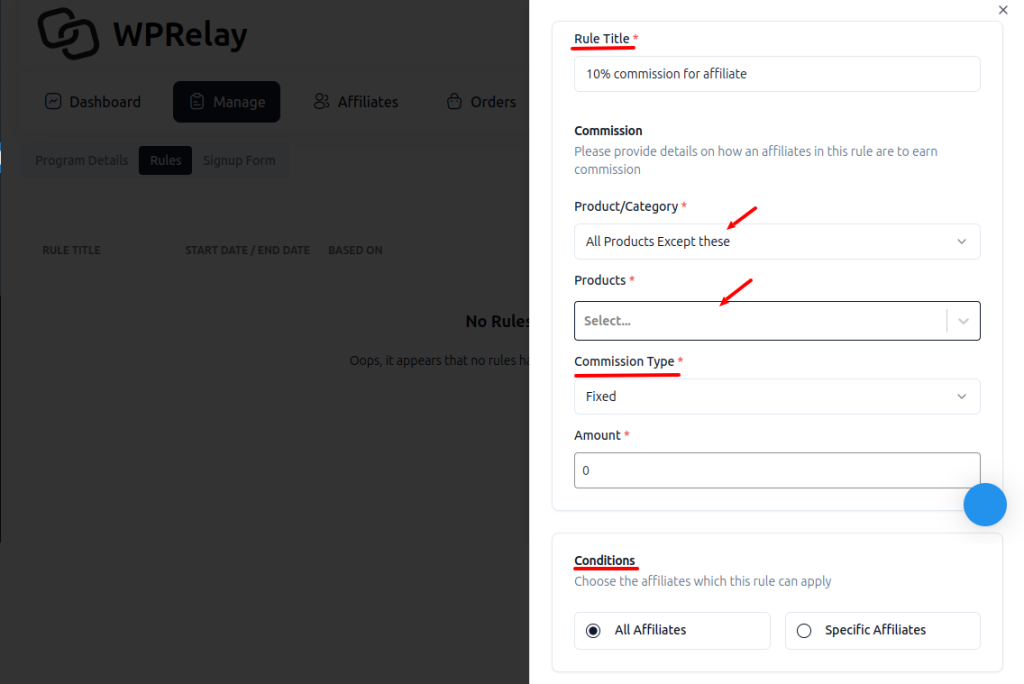The image size is (1024, 684).
Task: Click the blue floating circle button
Action: (985, 505)
